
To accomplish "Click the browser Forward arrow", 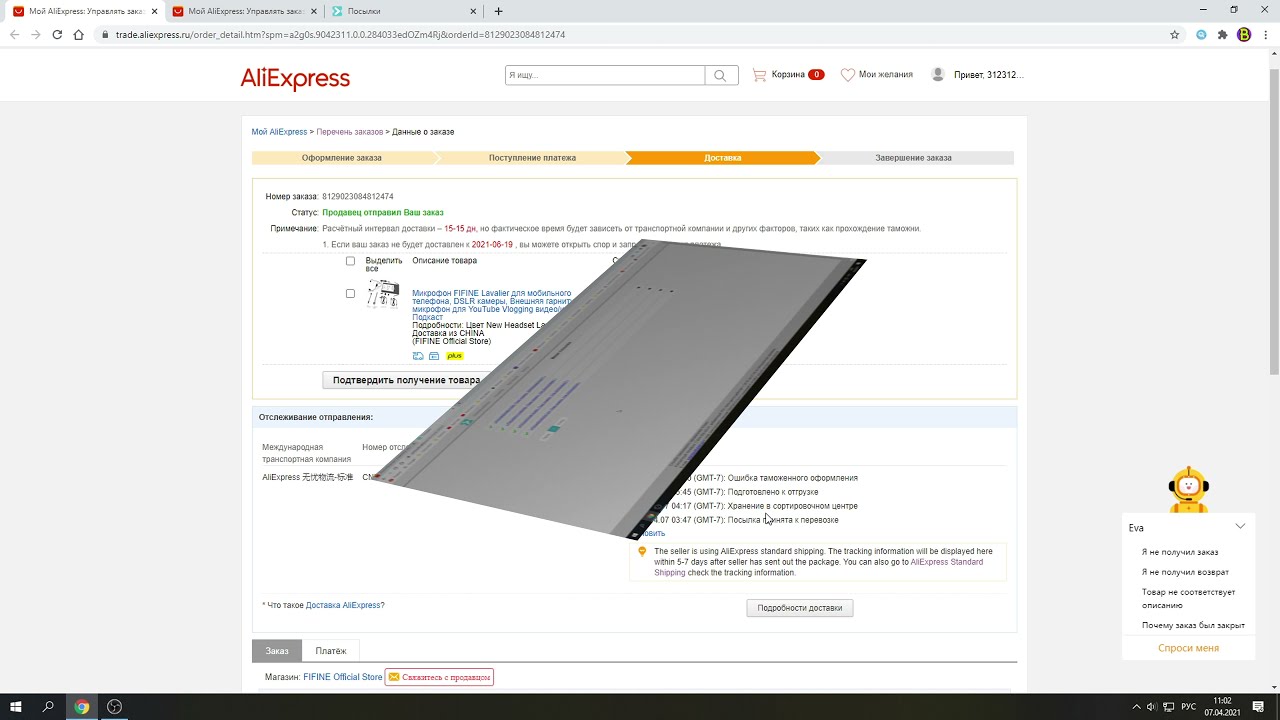I will pyautogui.click(x=36, y=35).
